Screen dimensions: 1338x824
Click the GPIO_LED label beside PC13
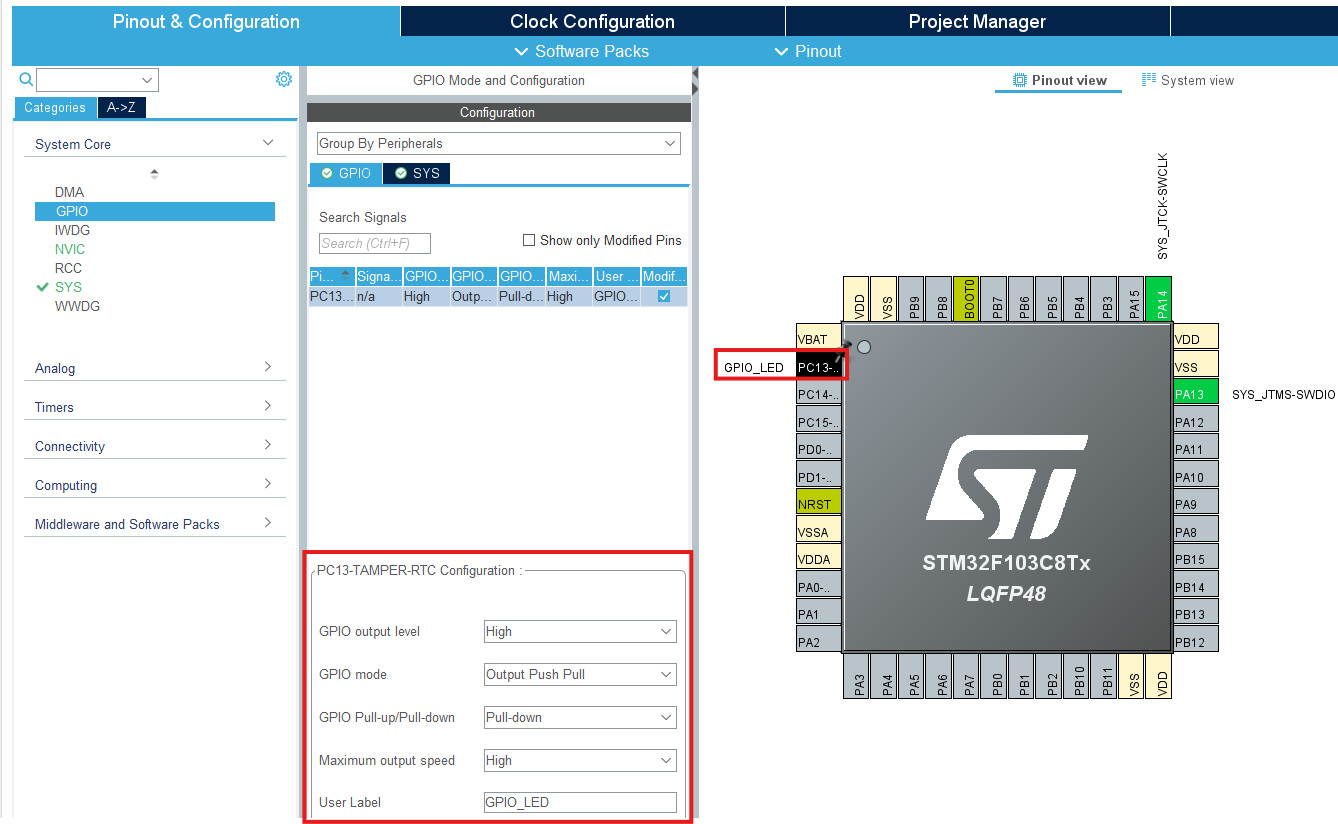click(754, 367)
